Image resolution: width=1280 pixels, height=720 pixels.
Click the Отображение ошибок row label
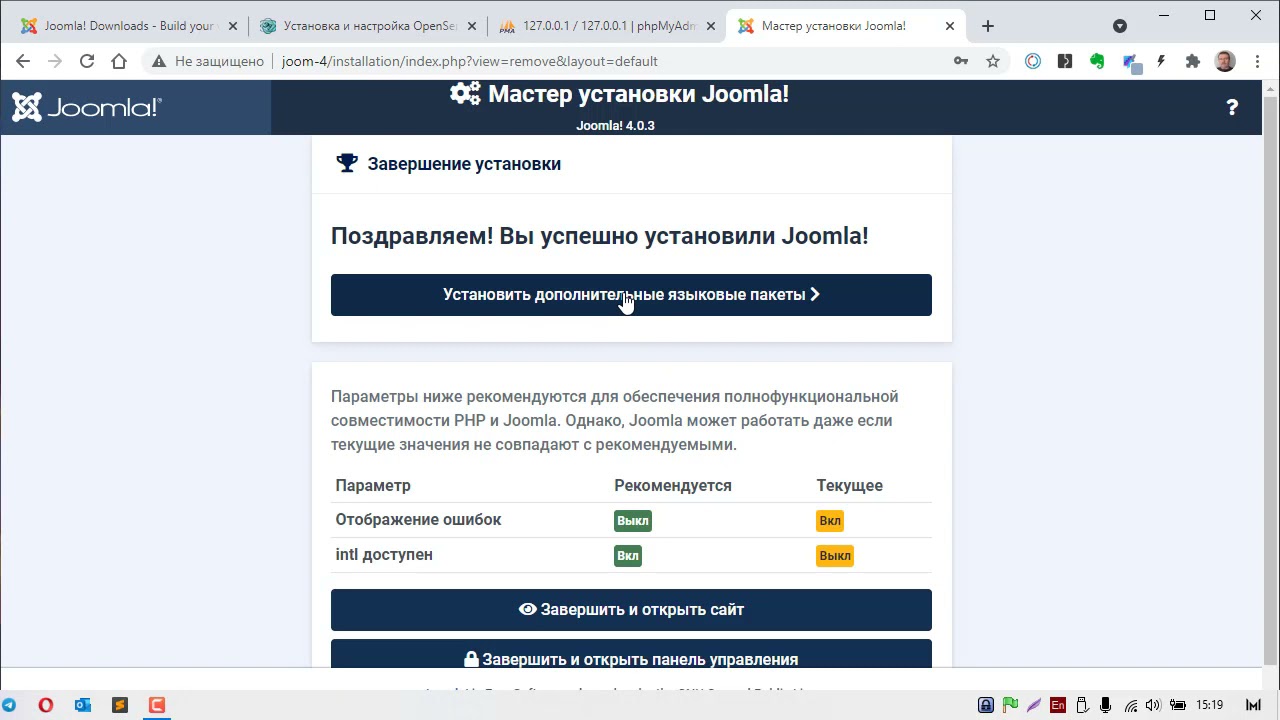pos(418,520)
